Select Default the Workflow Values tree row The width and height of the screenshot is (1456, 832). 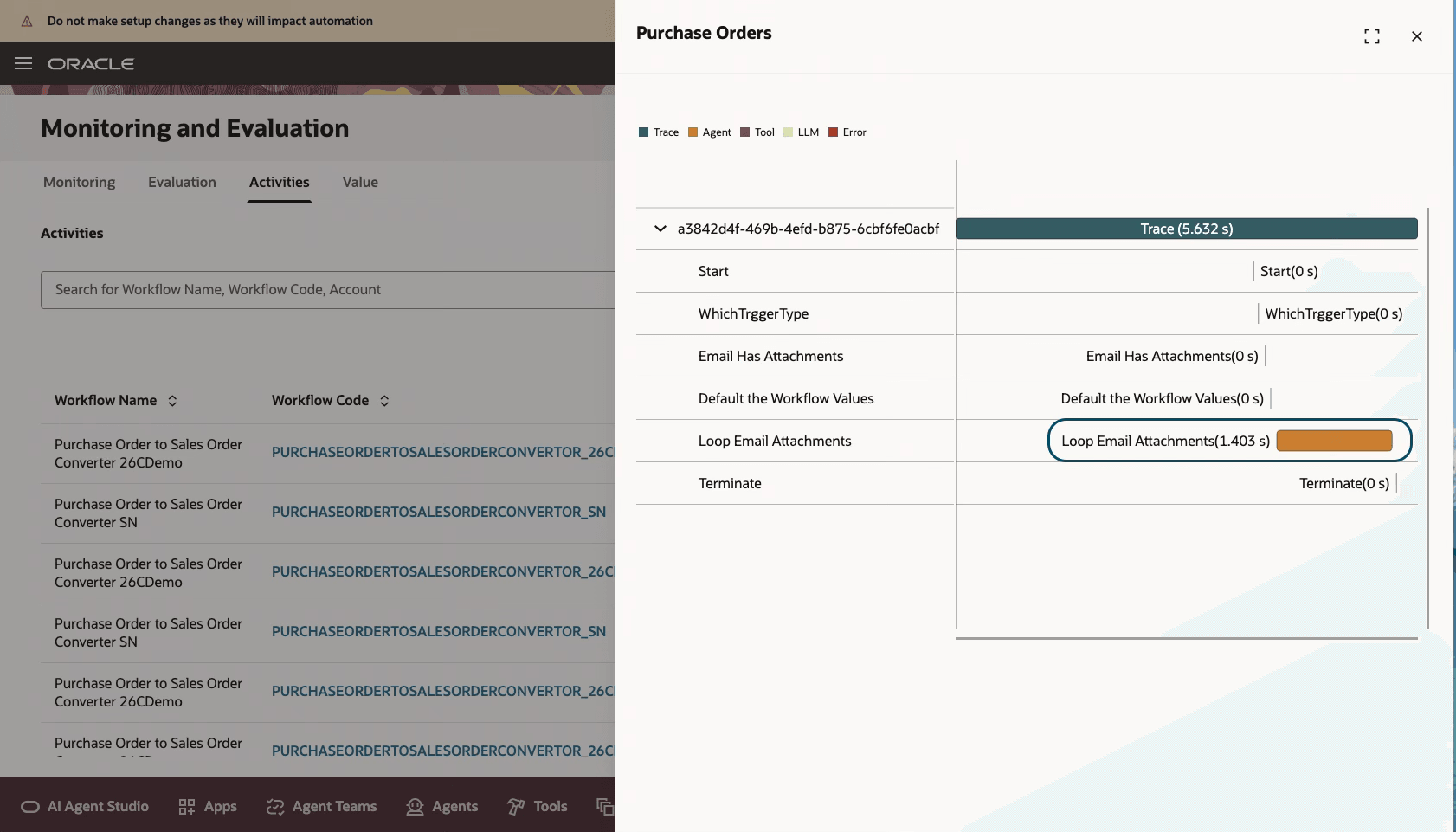[795, 398]
